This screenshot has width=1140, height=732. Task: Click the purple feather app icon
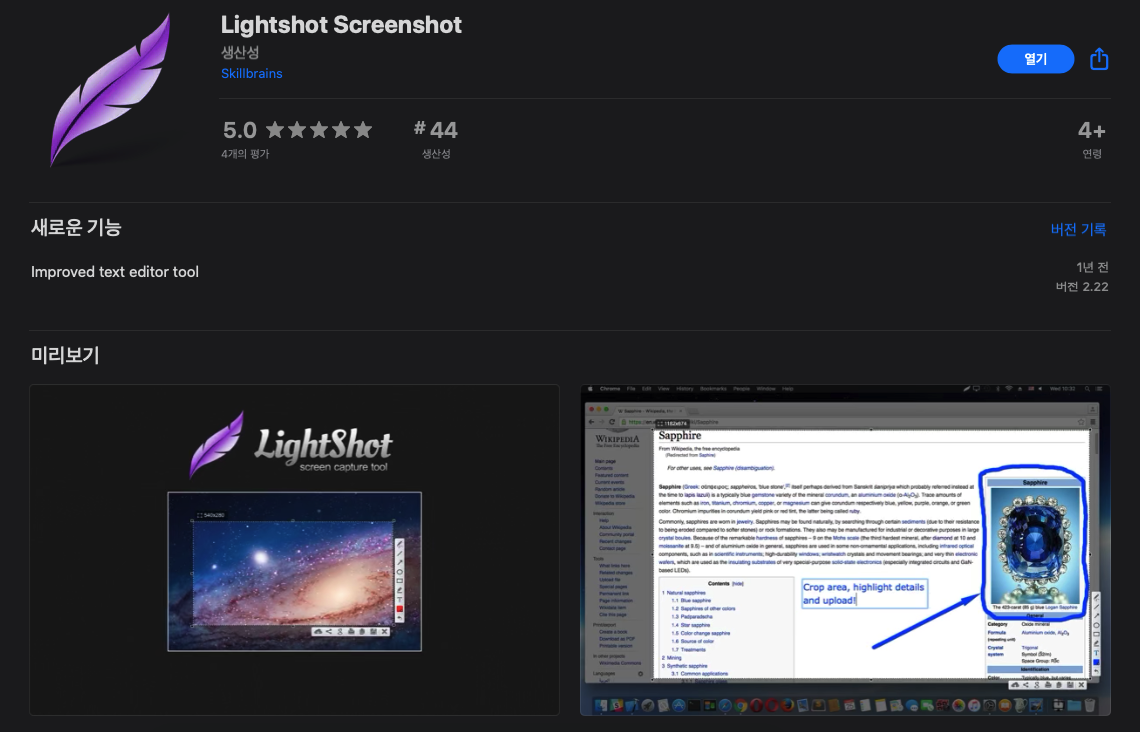[x=111, y=89]
